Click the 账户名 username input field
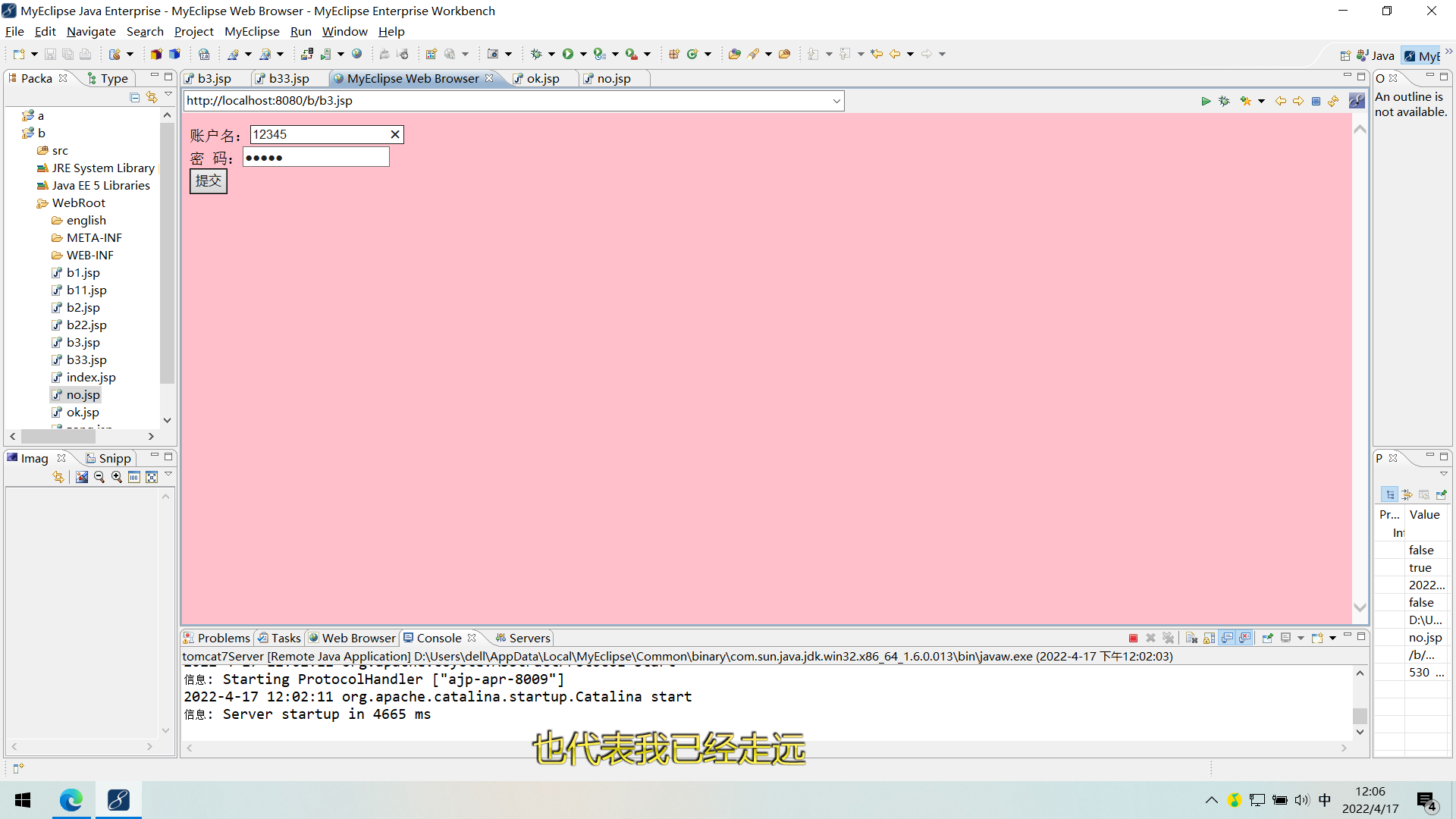This screenshot has width=1456, height=819. (318, 134)
